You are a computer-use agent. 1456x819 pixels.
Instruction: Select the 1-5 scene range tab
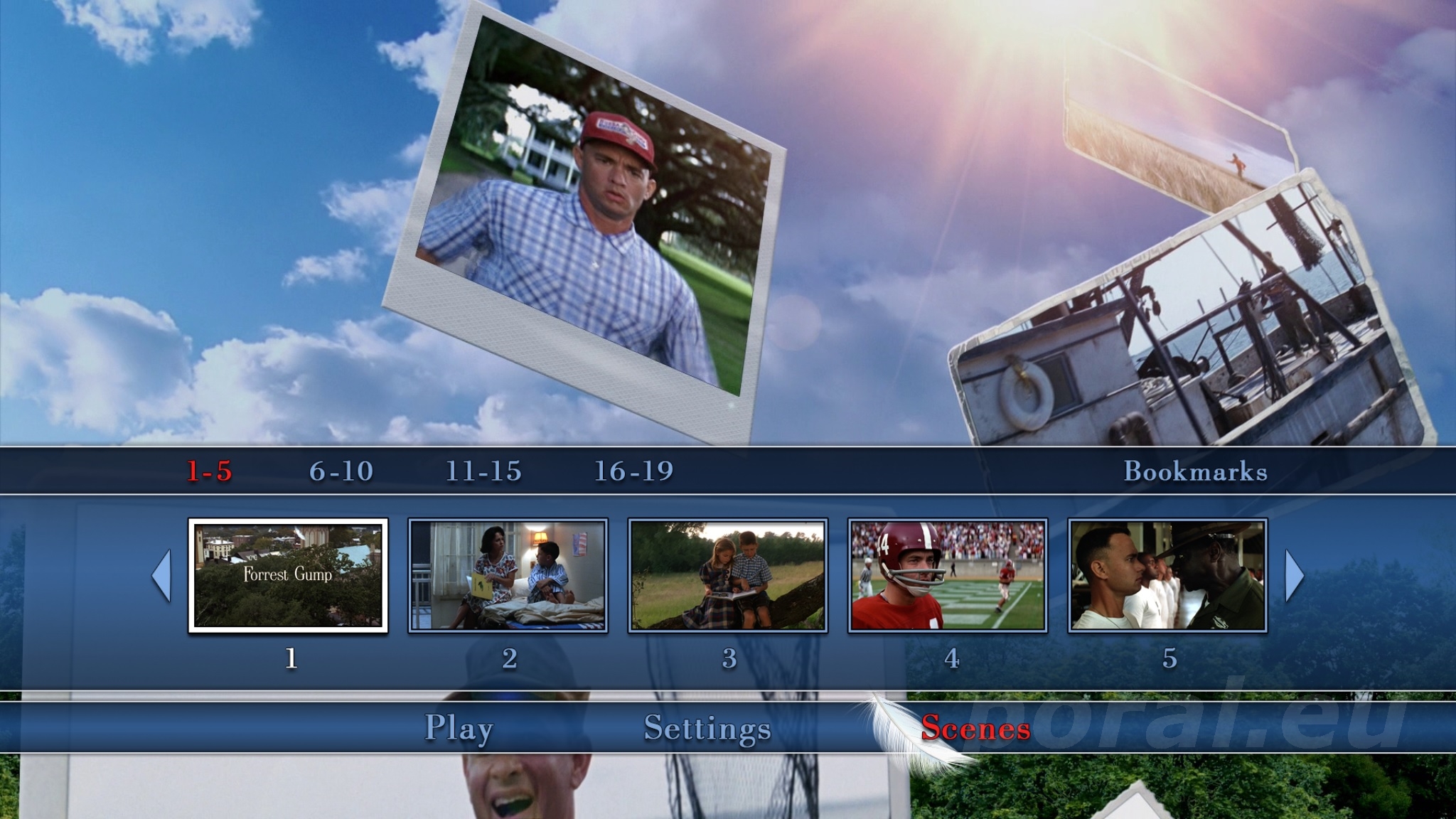coord(209,471)
